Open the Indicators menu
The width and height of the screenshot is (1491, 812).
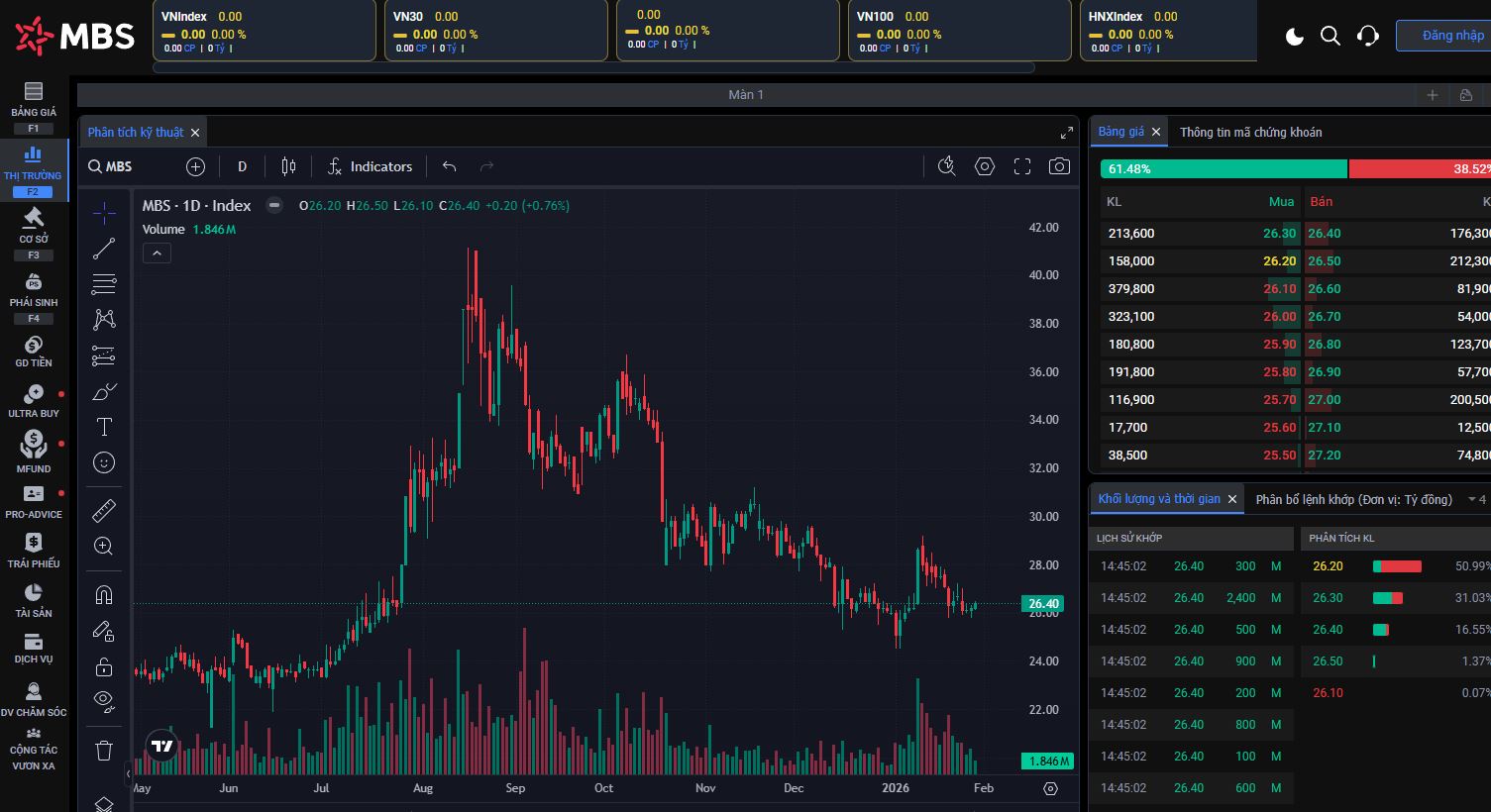[x=370, y=166]
